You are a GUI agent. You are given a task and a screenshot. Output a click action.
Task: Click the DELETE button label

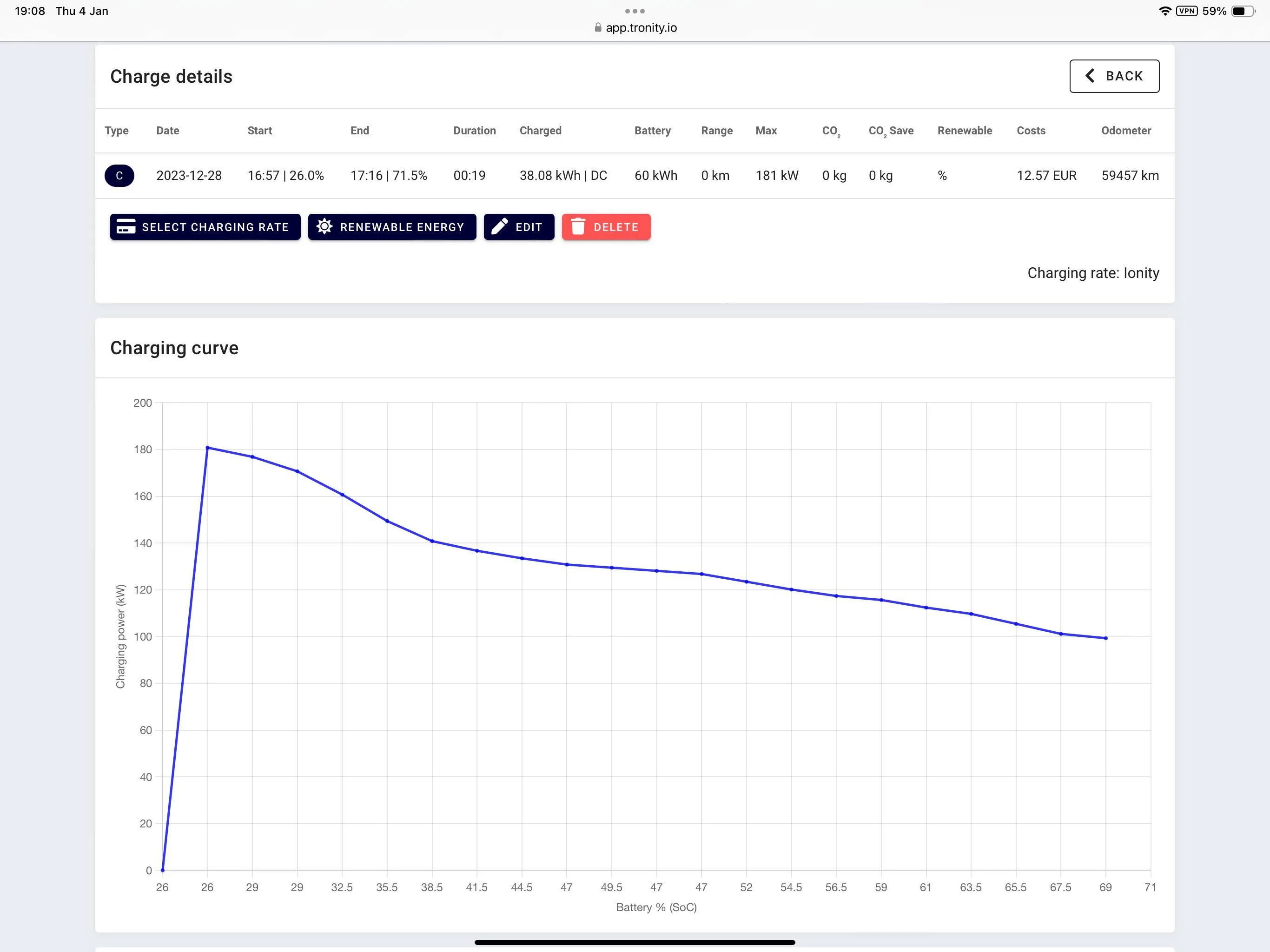click(x=615, y=227)
